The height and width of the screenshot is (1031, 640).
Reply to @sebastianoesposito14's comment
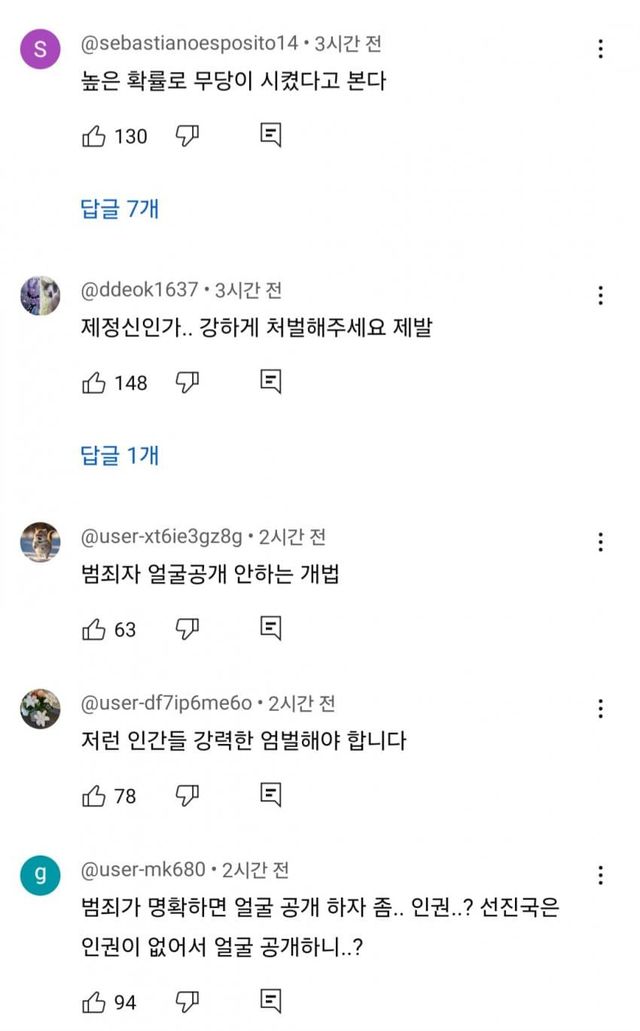click(270, 136)
